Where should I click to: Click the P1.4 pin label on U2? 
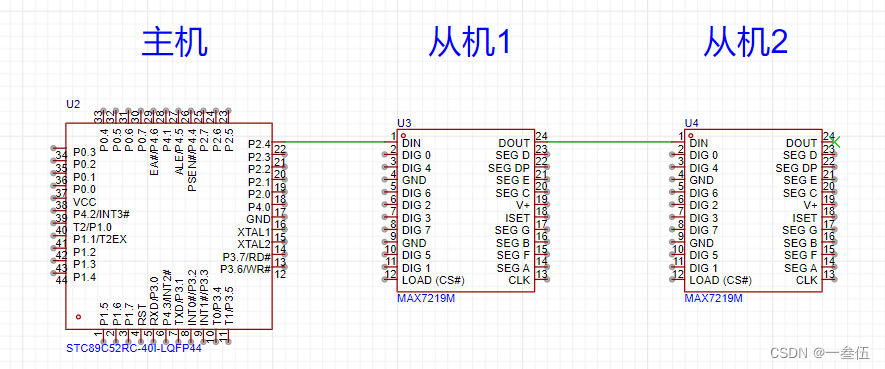click(85, 277)
